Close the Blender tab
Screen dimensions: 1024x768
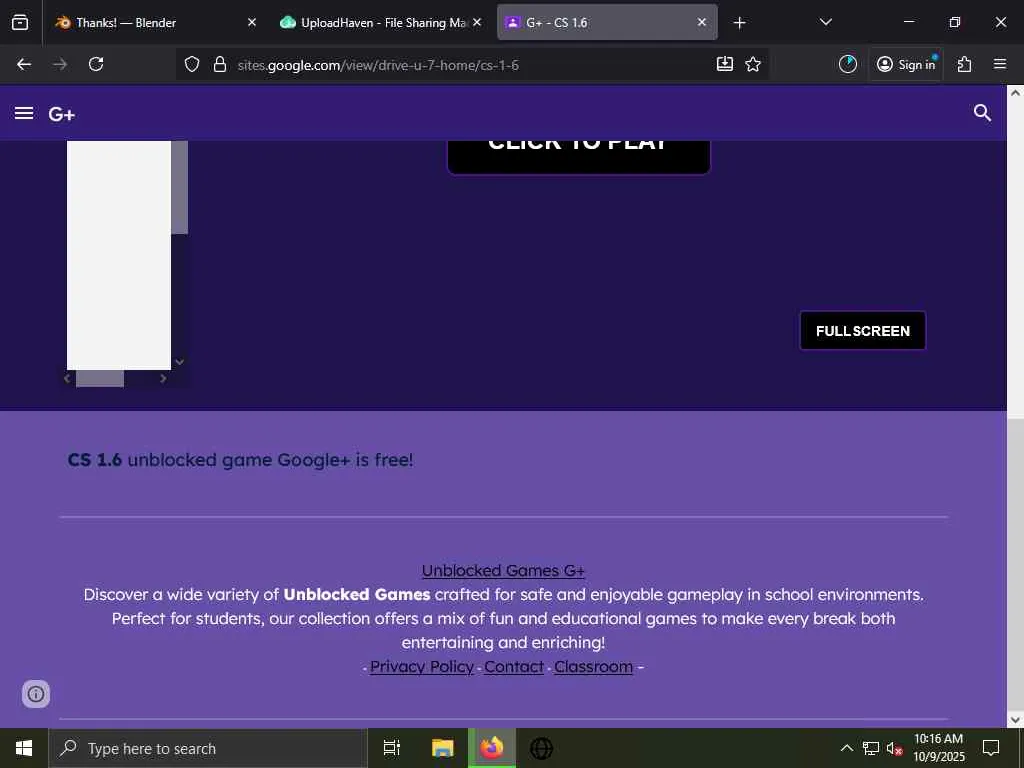pyautogui.click(x=252, y=22)
